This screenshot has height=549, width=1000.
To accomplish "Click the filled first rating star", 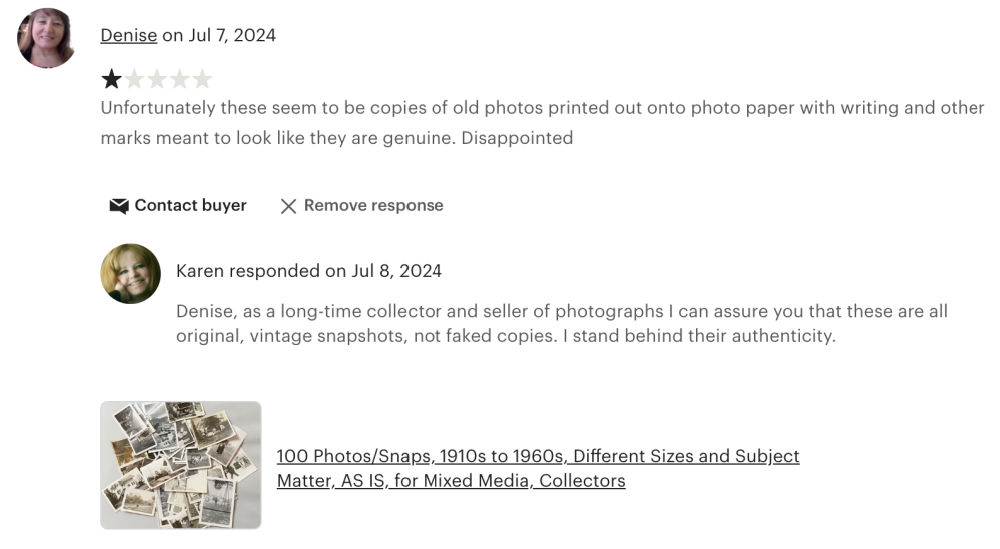I will click(x=111, y=79).
